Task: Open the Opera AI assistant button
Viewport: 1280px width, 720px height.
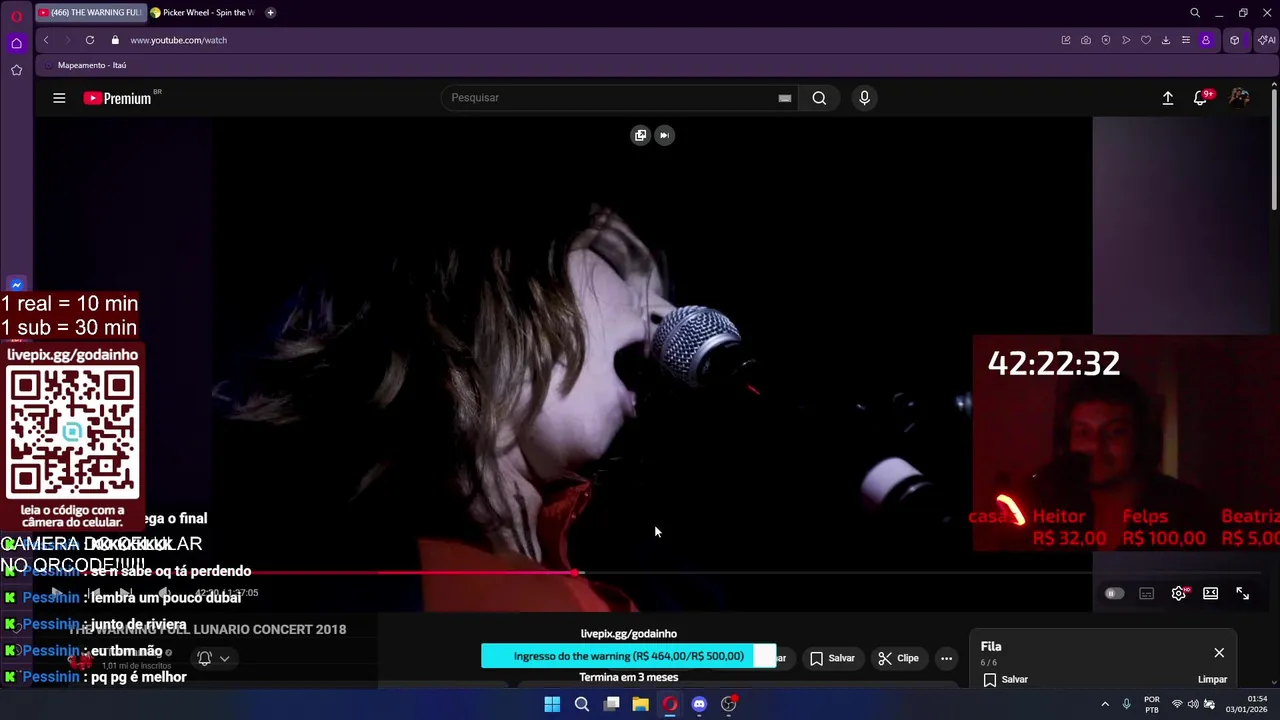Action: click(1267, 40)
